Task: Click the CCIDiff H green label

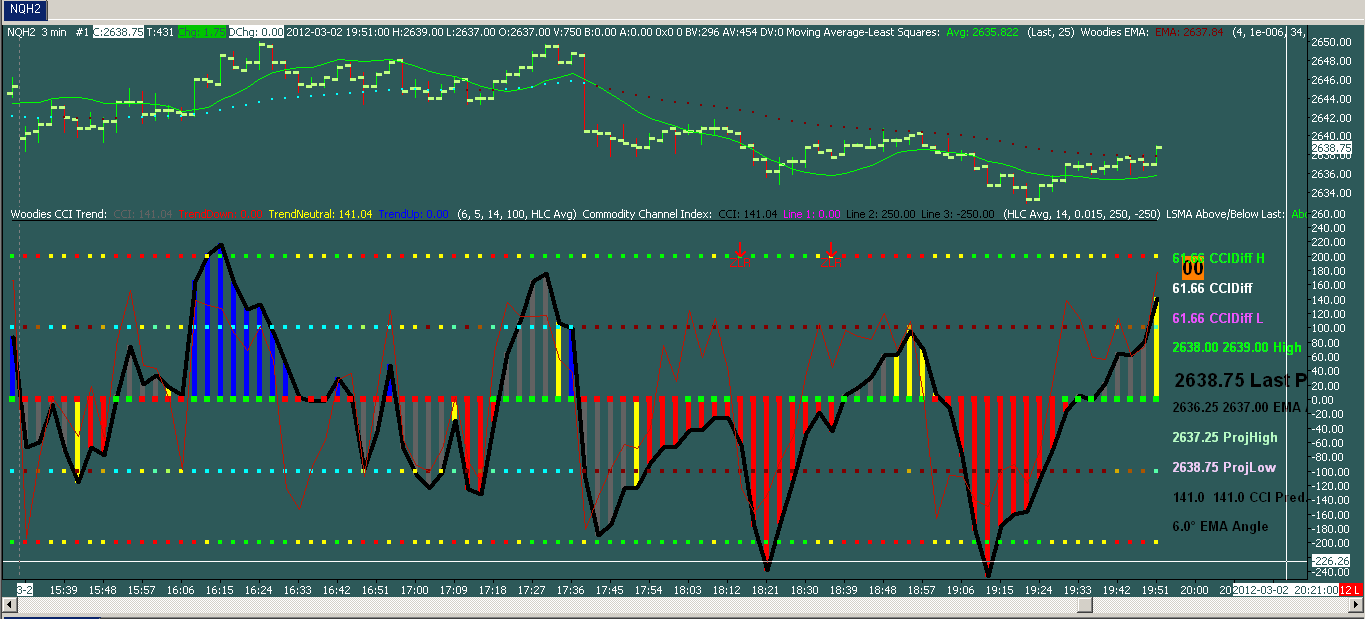Action: click(1218, 258)
